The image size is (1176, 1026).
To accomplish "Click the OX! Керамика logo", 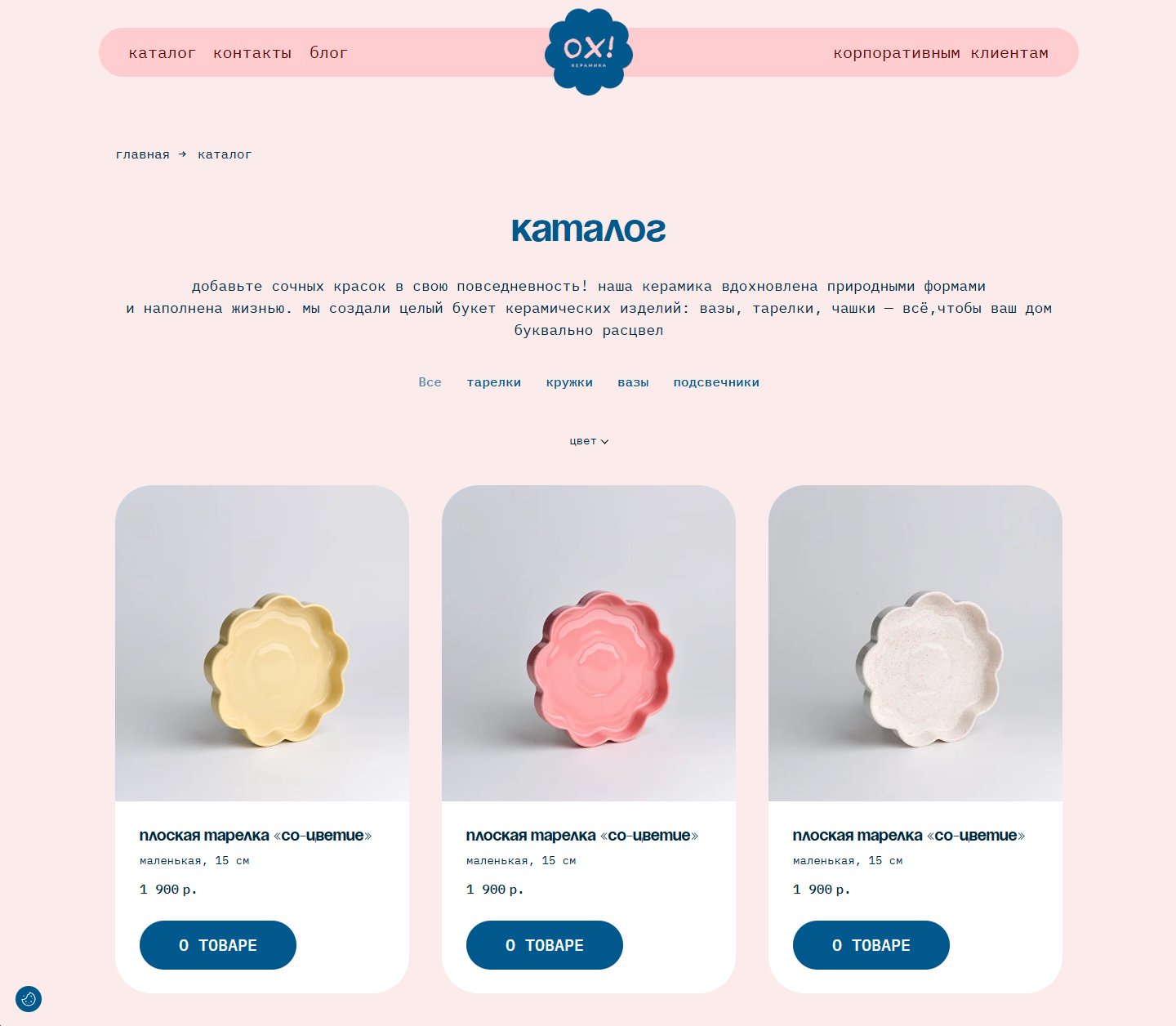I will [x=589, y=51].
